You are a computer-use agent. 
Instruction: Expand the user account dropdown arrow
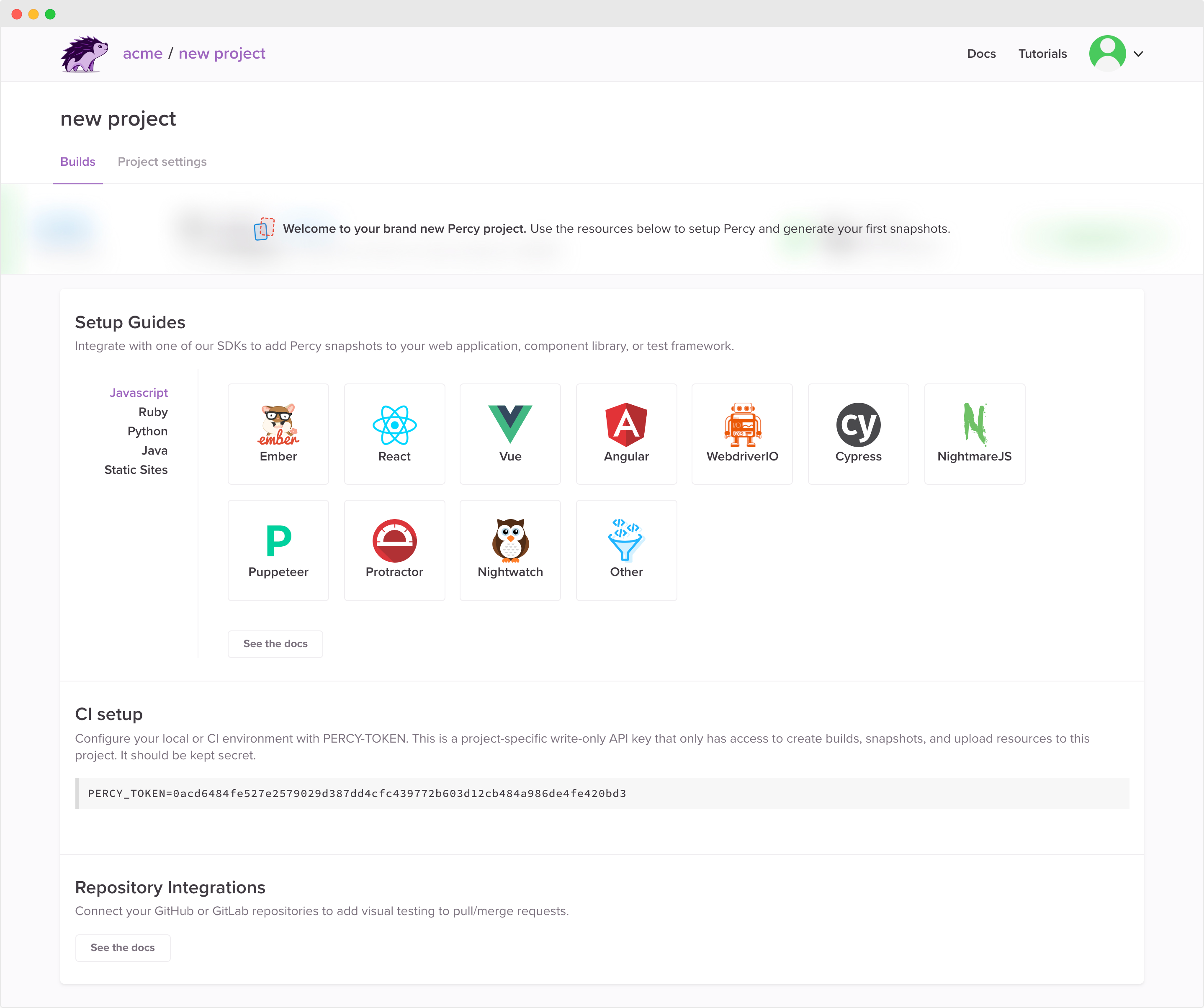click(x=1138, y=54)
